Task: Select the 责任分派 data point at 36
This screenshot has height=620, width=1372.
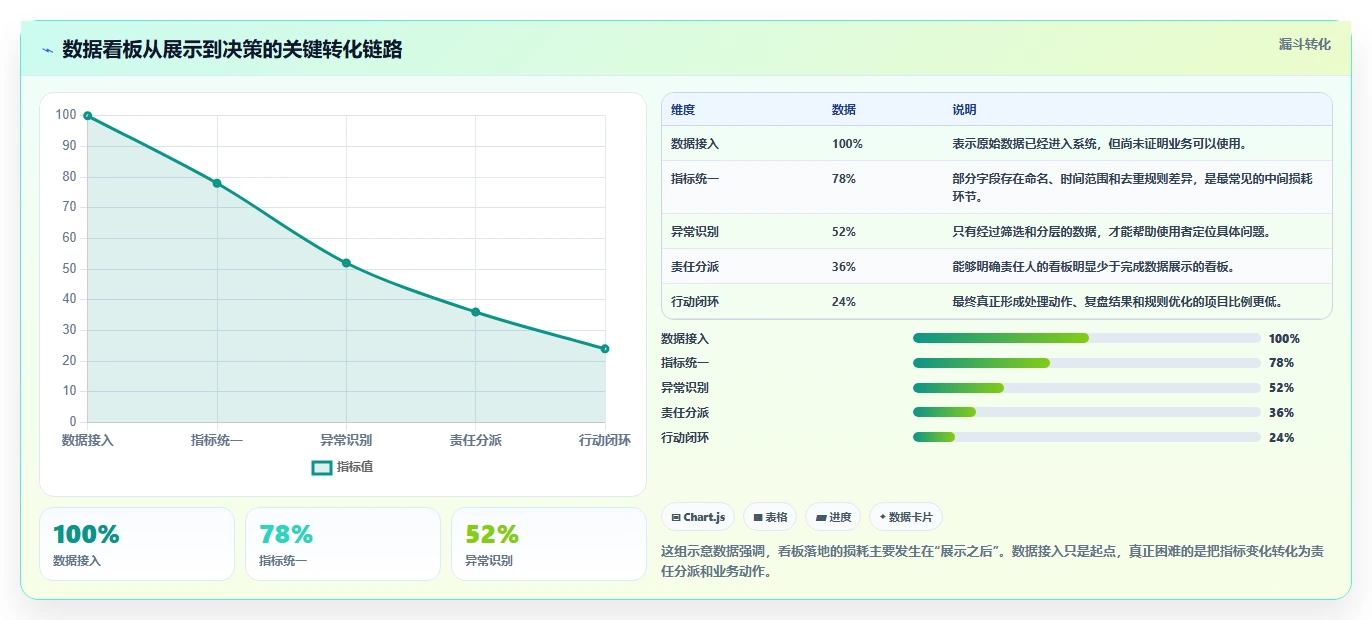Action: pyautogui.click(x=476, y=312)
